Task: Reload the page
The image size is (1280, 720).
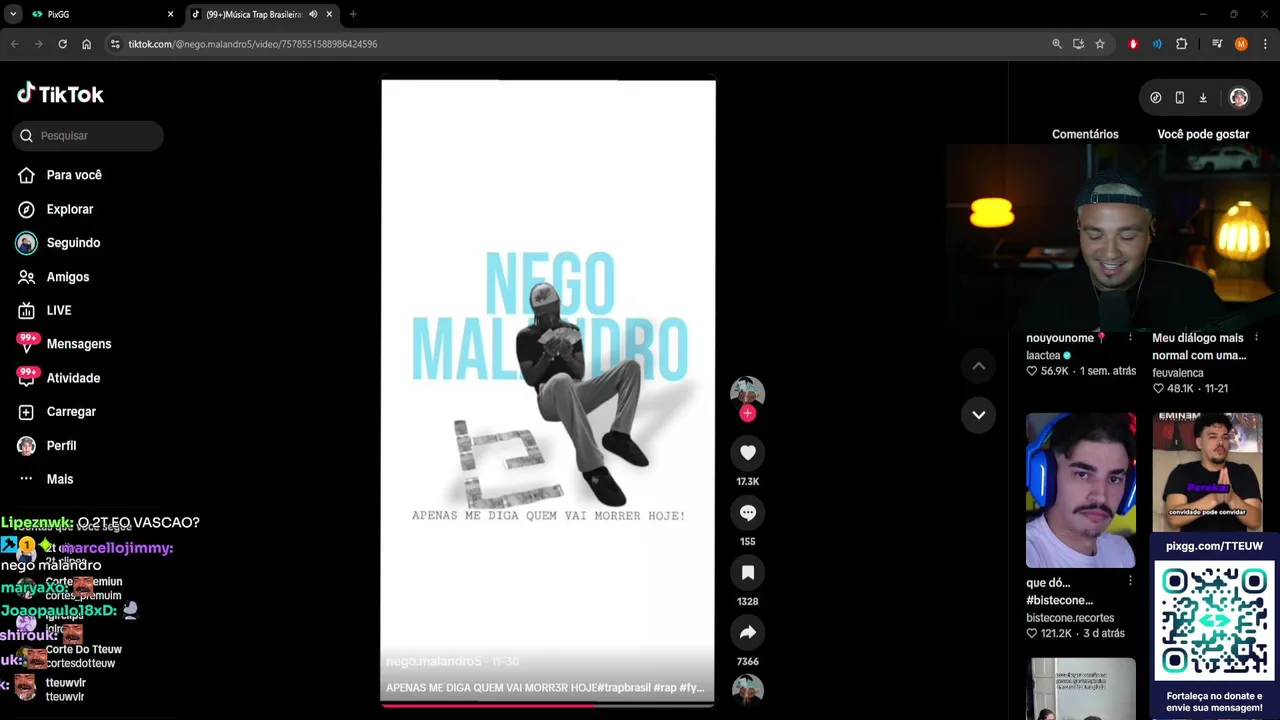Action: [x=62, y=44]
